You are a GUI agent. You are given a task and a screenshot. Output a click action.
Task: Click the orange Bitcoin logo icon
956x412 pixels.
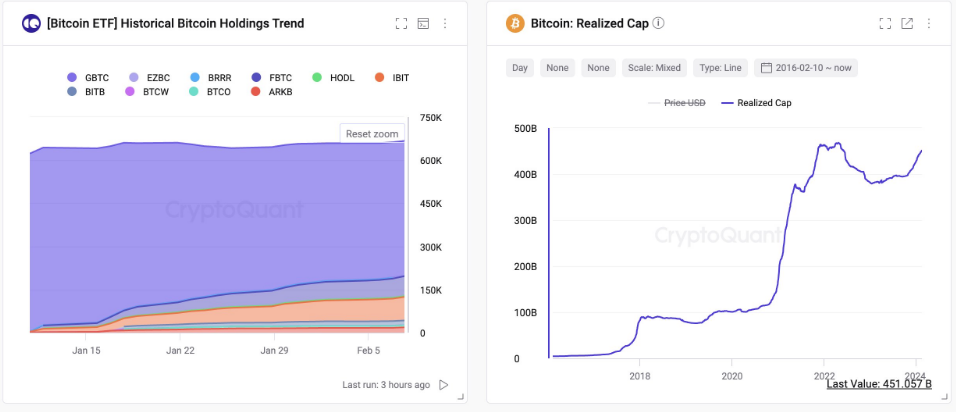tap(515, 23)
